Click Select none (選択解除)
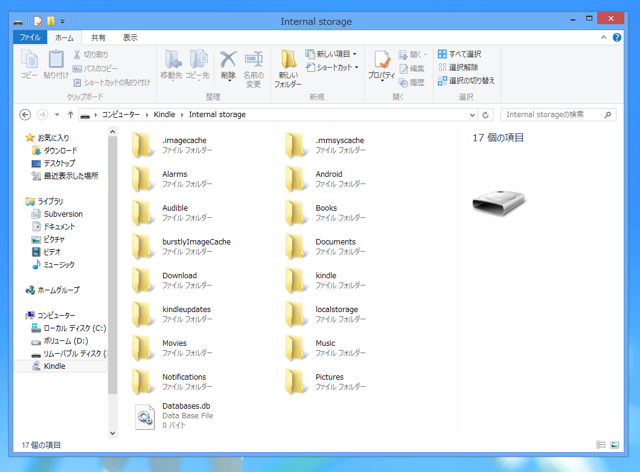640x472 pixels. coord(458,67)
